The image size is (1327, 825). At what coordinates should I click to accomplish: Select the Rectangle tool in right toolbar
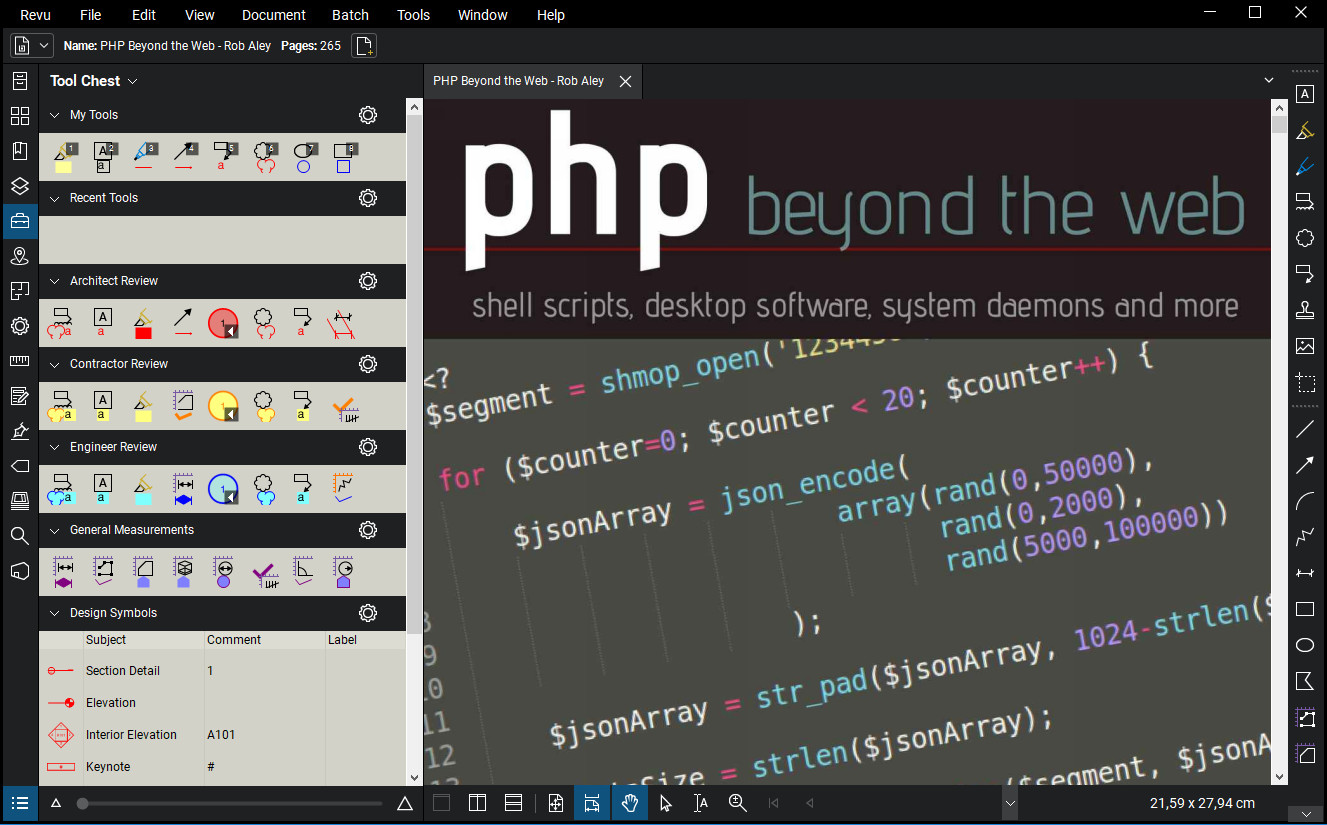pyautogui.click(x=1305, y=609)
